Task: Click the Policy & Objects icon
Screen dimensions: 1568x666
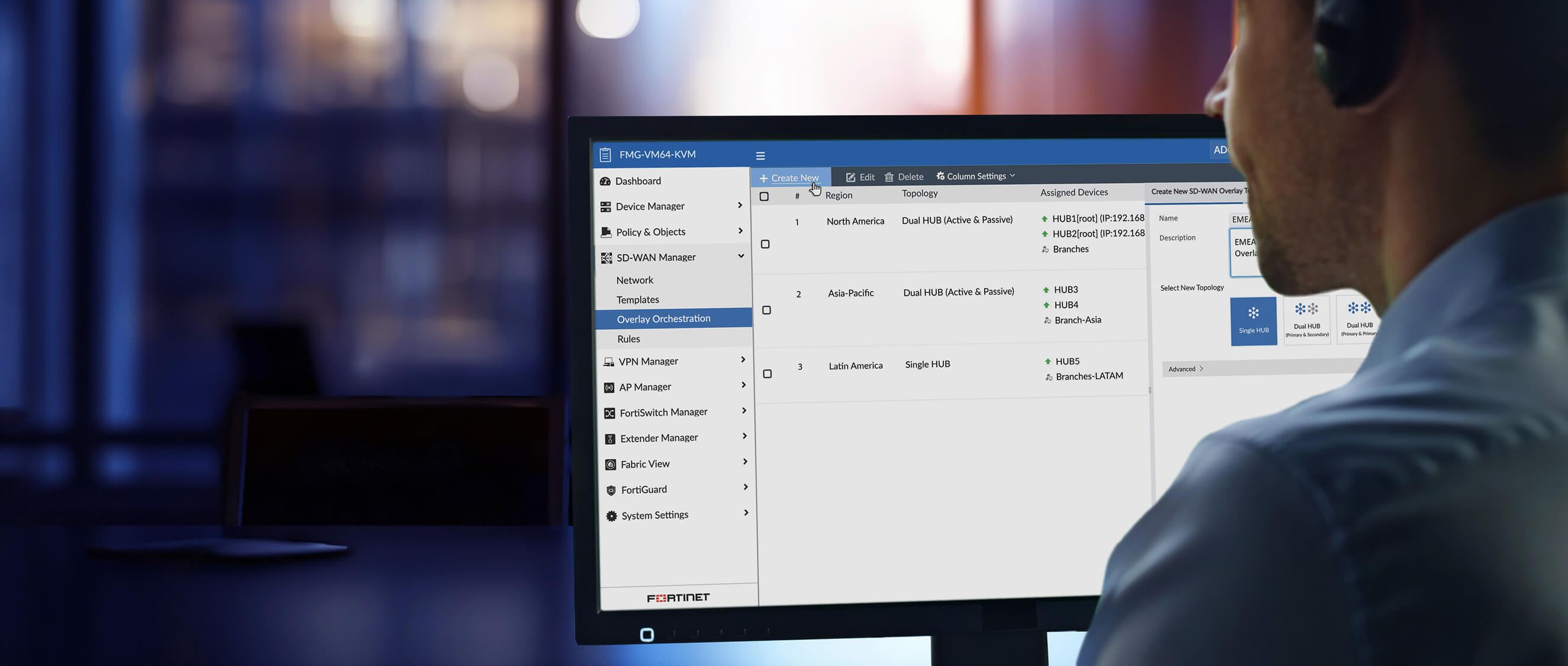Action: pos(606,232)
